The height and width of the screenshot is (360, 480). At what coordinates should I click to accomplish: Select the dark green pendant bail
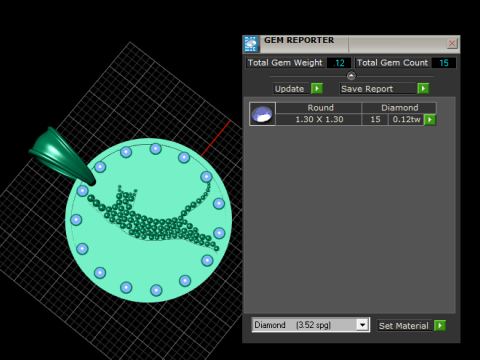[x=62, y=157]
